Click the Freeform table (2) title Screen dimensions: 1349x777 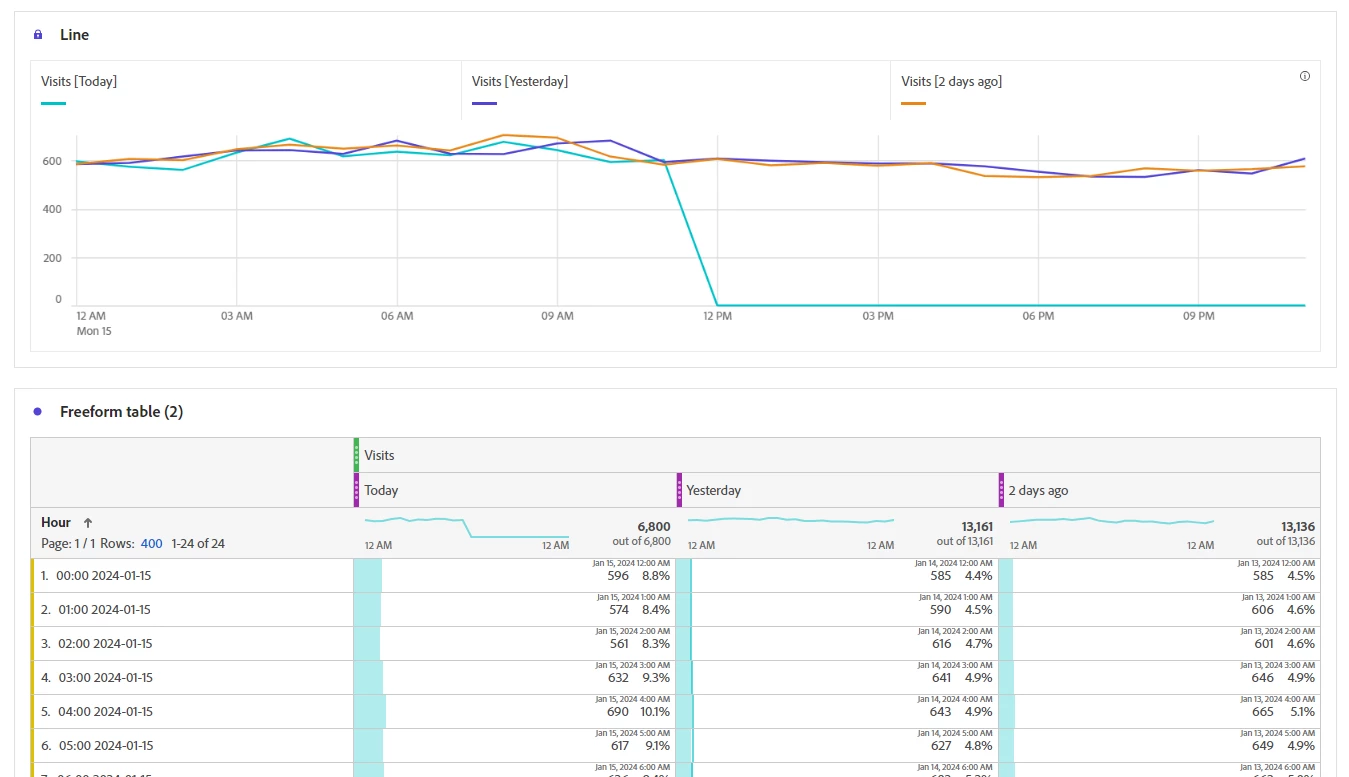(x=121, y=411)
